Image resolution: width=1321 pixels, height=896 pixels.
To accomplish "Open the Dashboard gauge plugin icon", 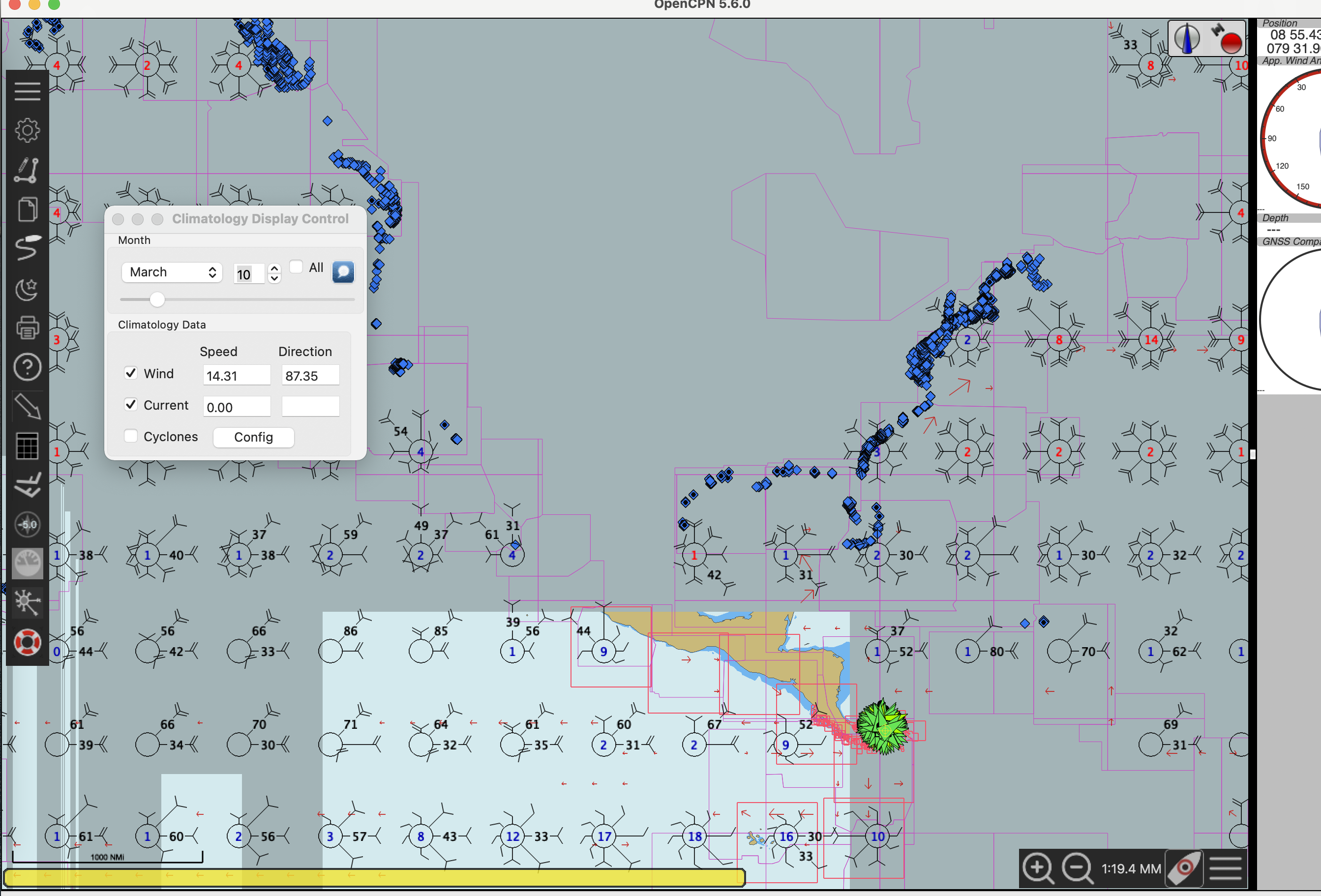I will [27, 563].
